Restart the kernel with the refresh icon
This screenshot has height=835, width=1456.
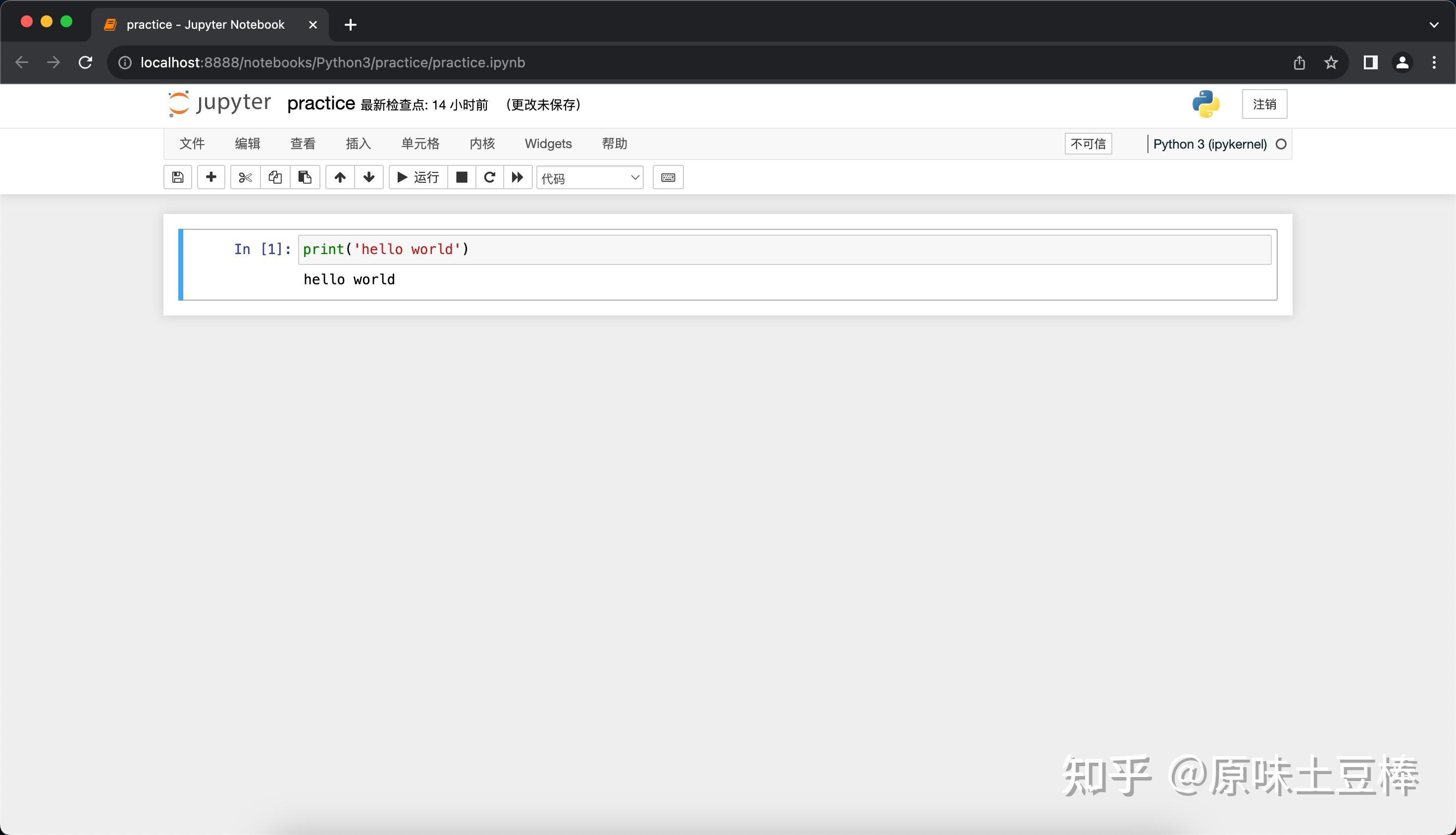point(489,177)
